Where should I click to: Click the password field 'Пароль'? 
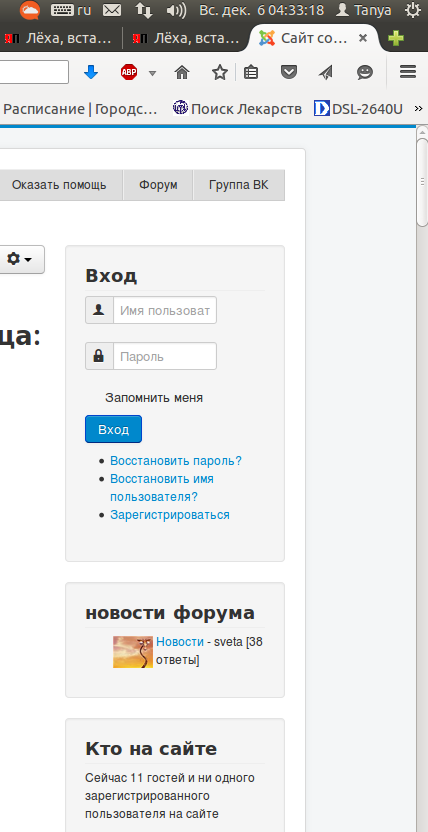pos(165,356)
